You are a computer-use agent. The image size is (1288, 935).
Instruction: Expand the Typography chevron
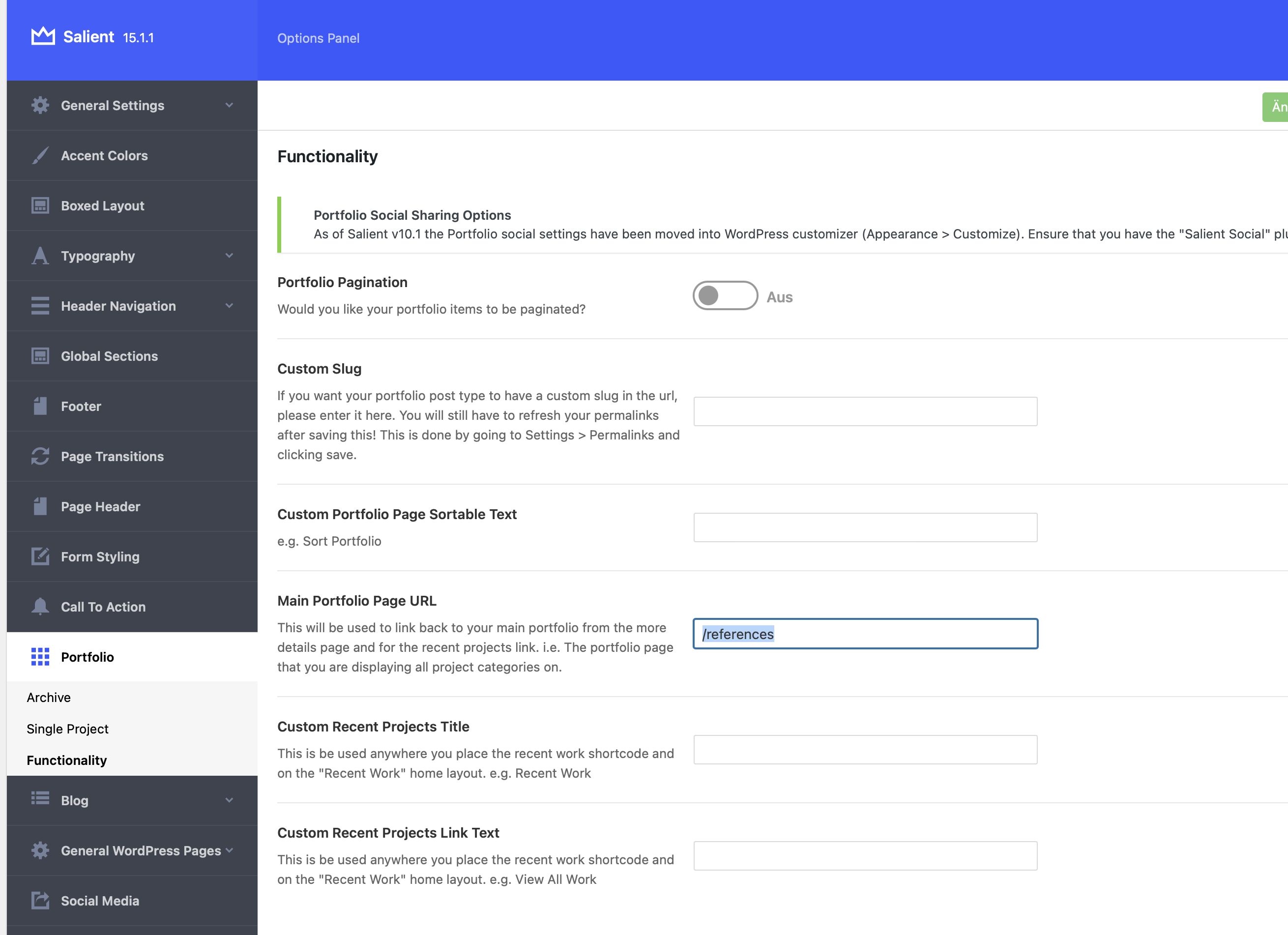(229, 256)
